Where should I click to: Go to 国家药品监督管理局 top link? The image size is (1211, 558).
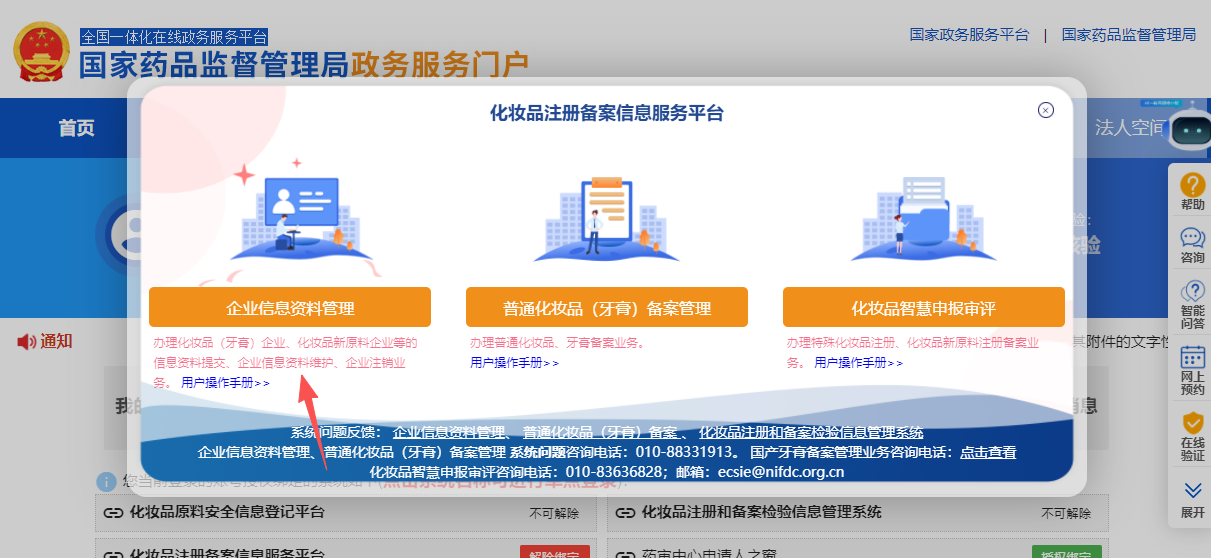[1129, 34]
